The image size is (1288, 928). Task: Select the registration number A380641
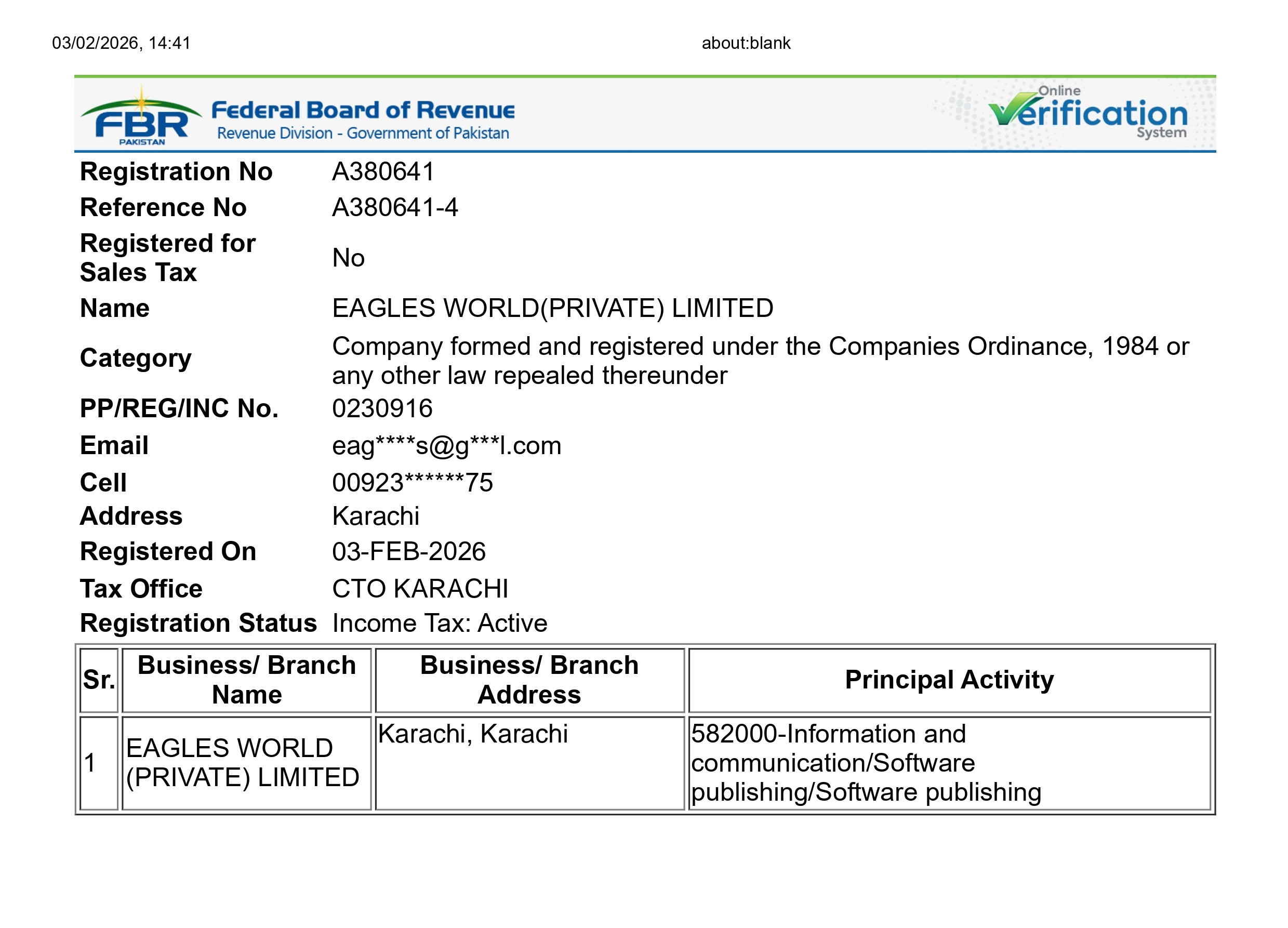[383, 171]
